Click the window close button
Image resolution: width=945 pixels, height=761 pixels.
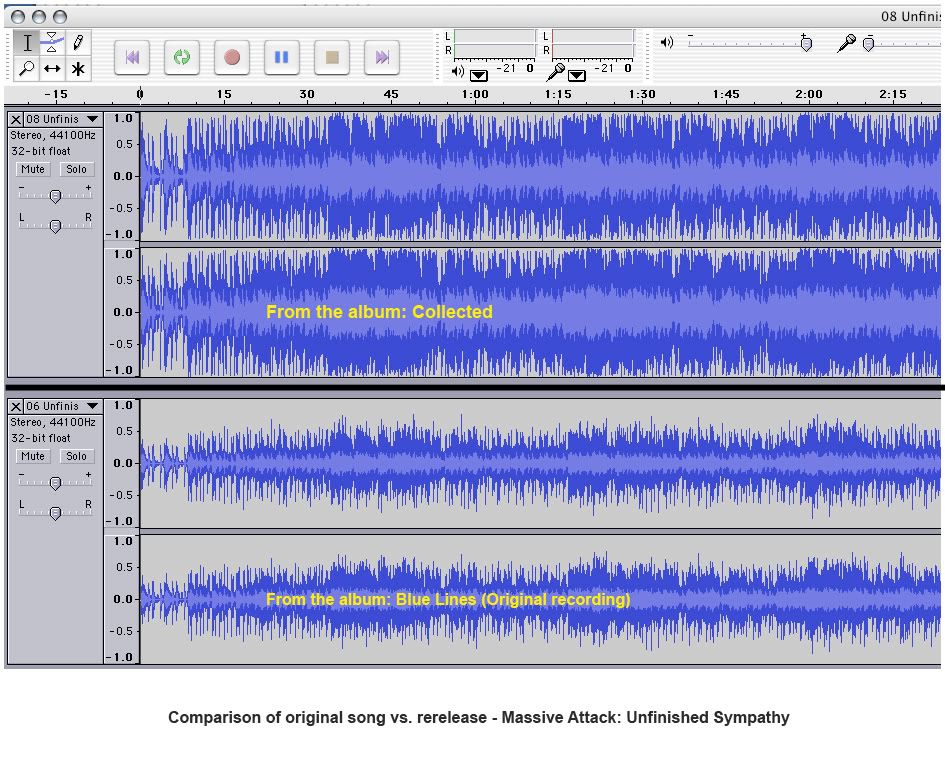tap(18, 17)
